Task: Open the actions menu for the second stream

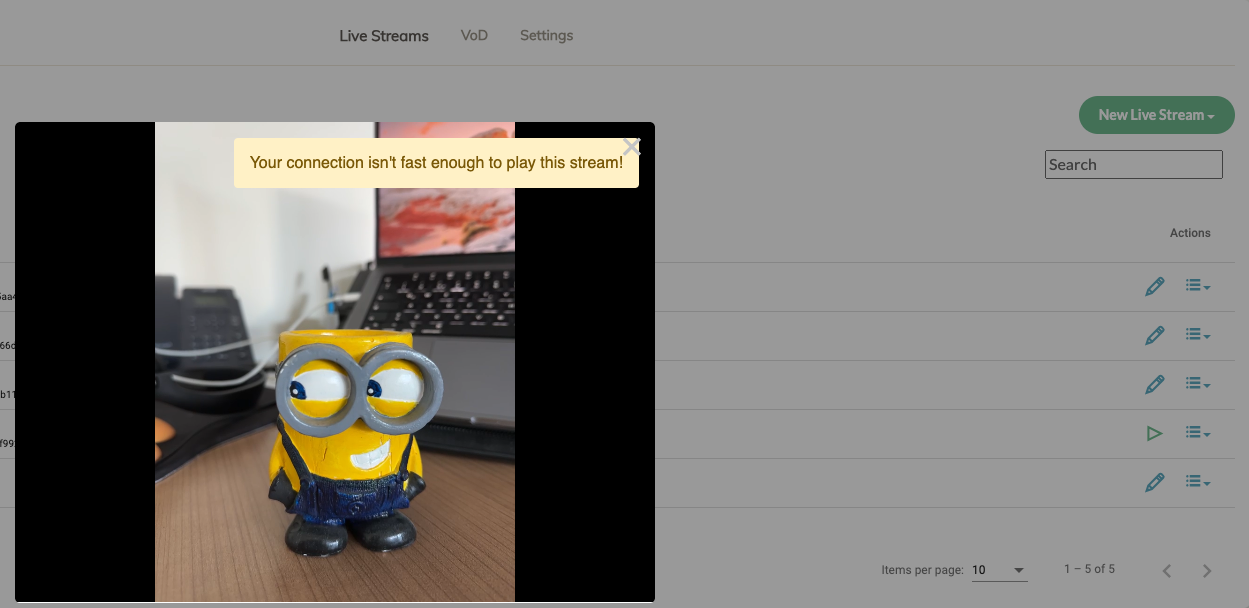Action: tap(1196, 335)
